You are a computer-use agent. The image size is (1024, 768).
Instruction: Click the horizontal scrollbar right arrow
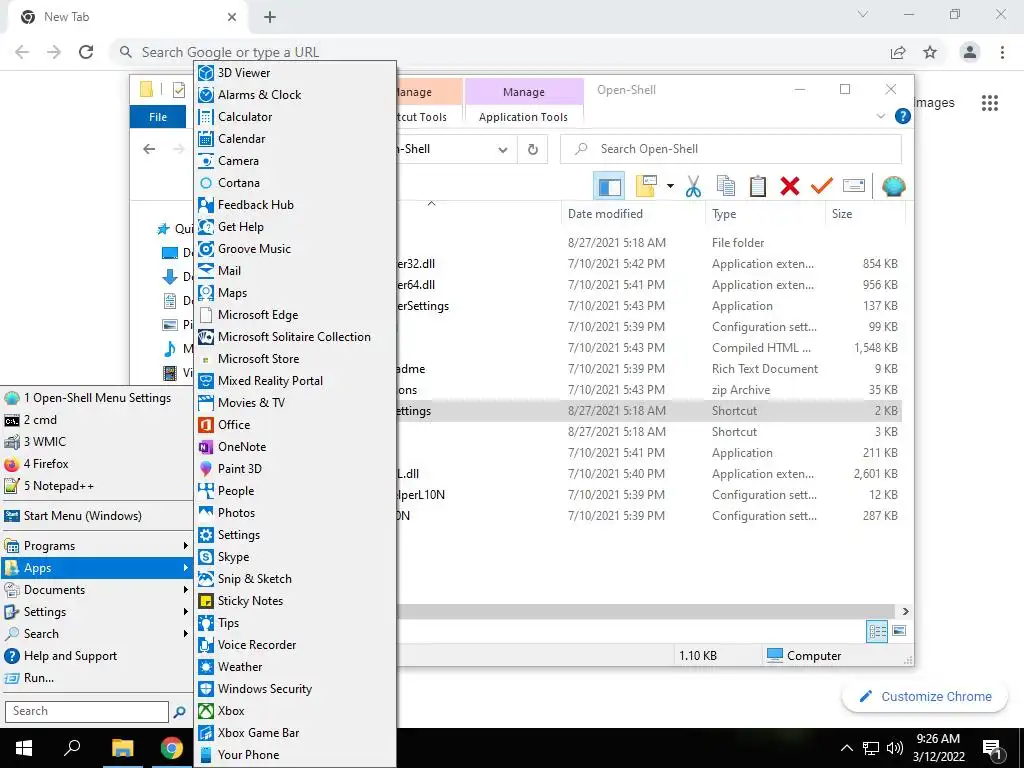click(905, 612)
